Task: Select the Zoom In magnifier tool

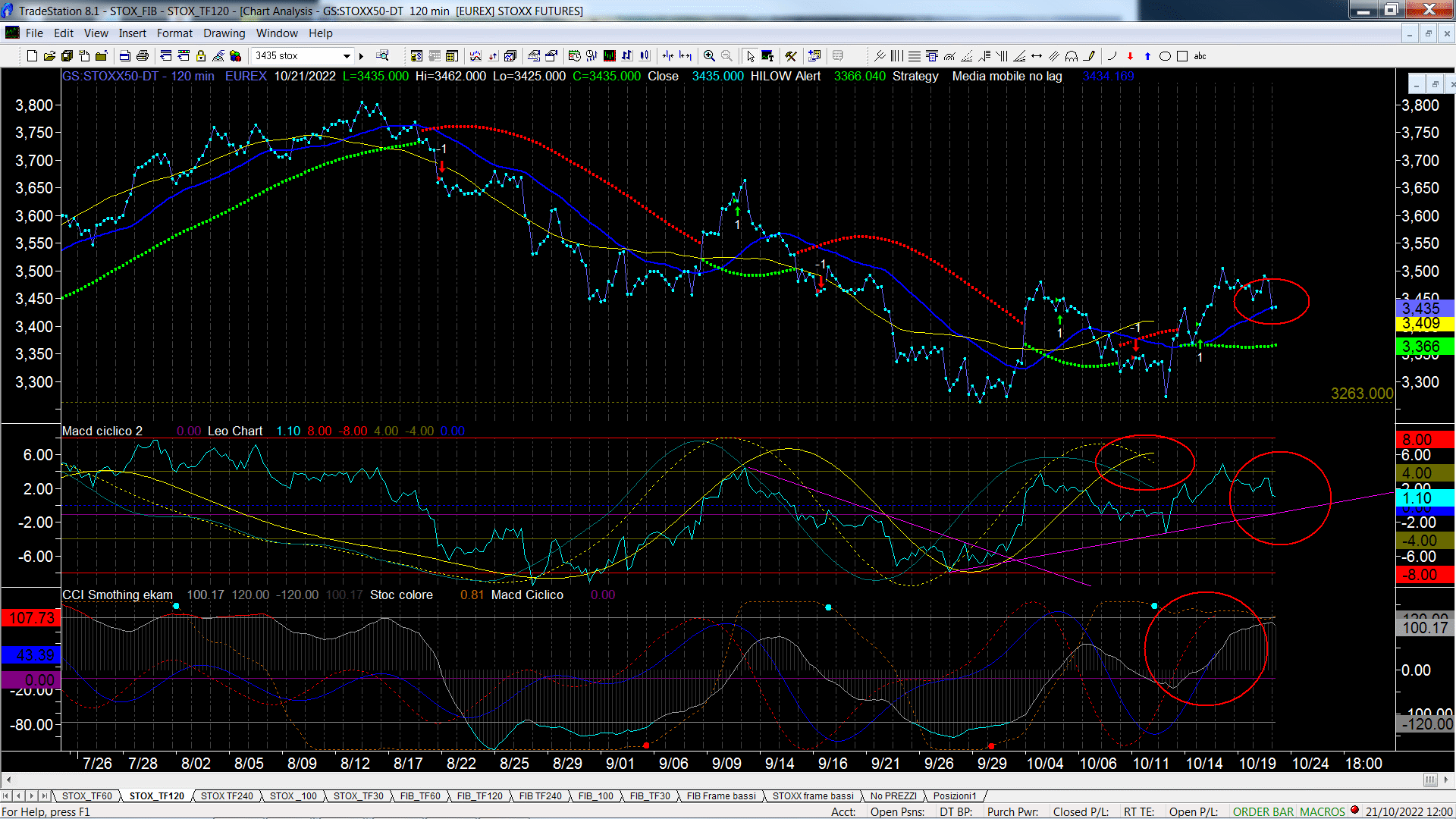Action: pos(709,56)
